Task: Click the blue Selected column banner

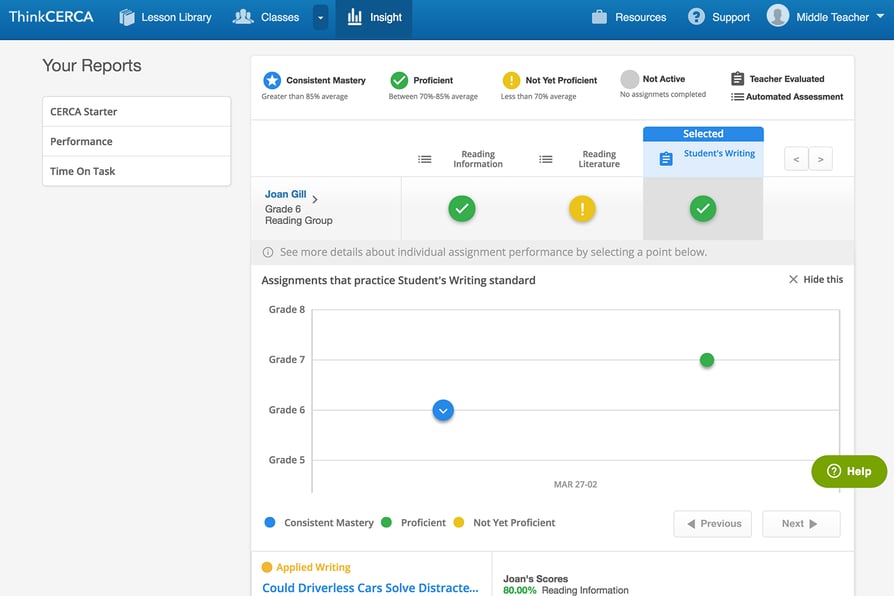Action: tap(703, 134)
